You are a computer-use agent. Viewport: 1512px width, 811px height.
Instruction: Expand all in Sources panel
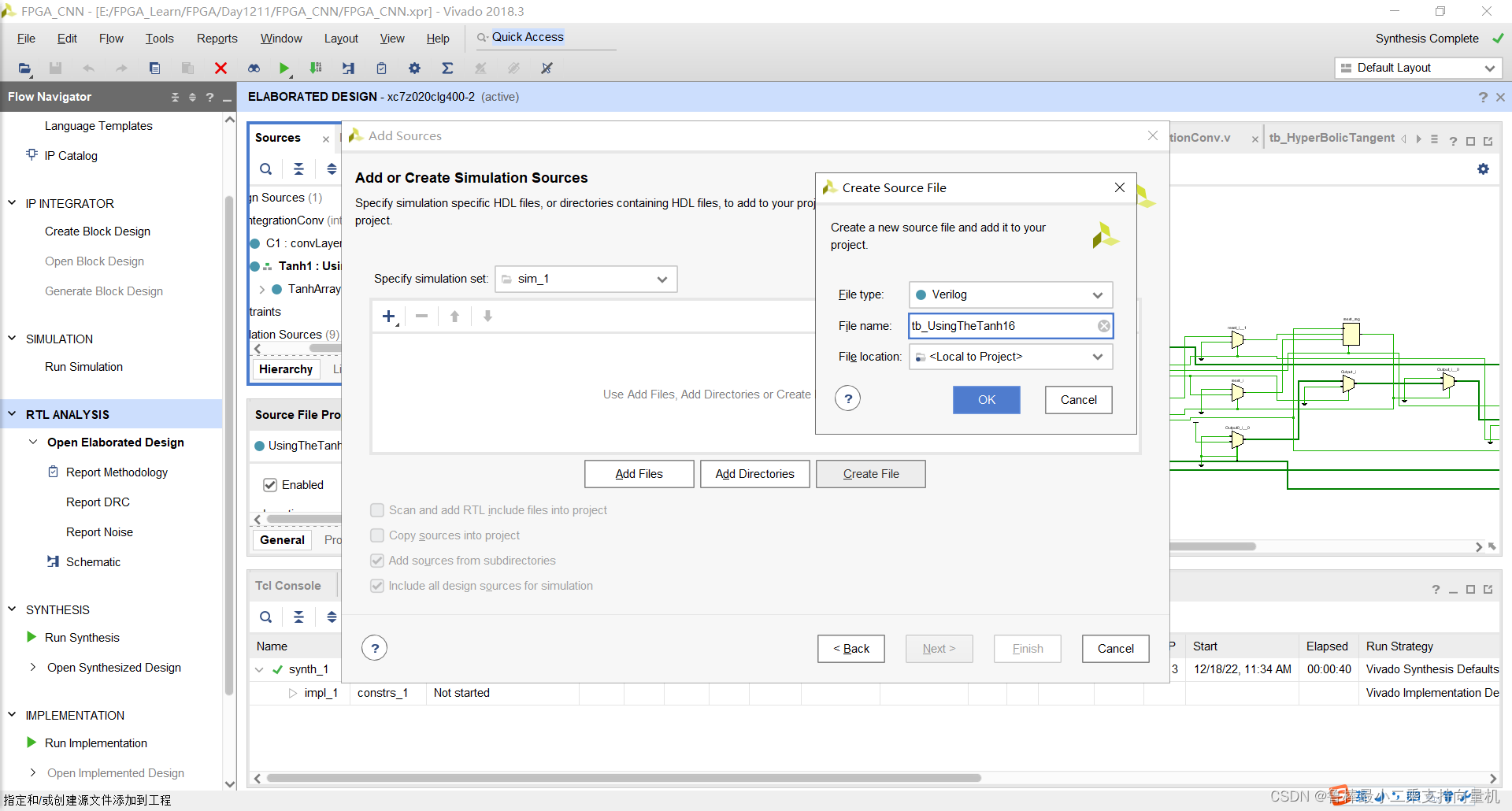pyautogui.click(x=332, y=168)
